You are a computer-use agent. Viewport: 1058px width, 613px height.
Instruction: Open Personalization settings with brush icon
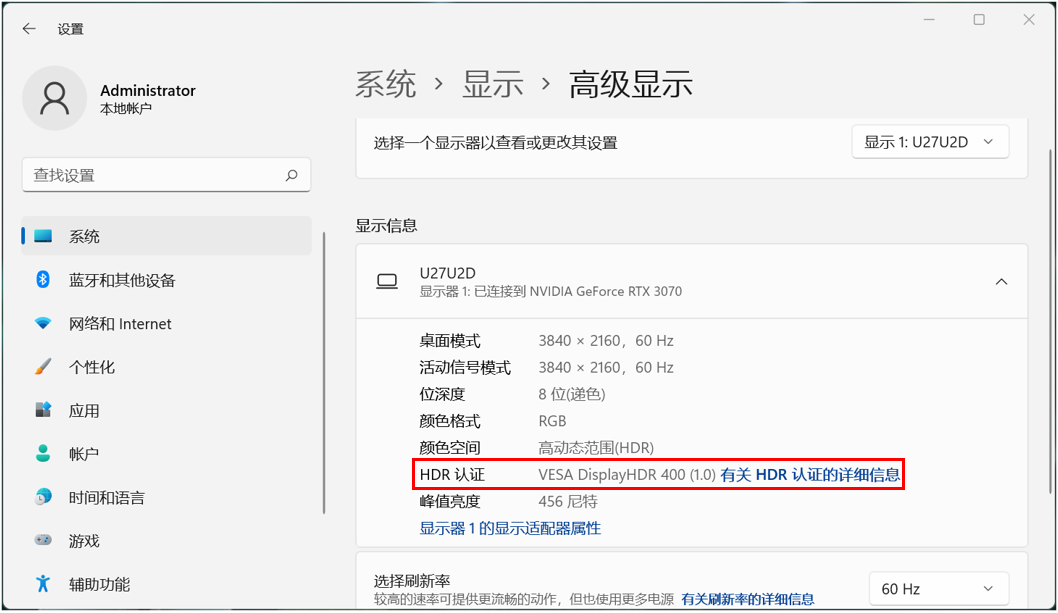coord(92,367)
